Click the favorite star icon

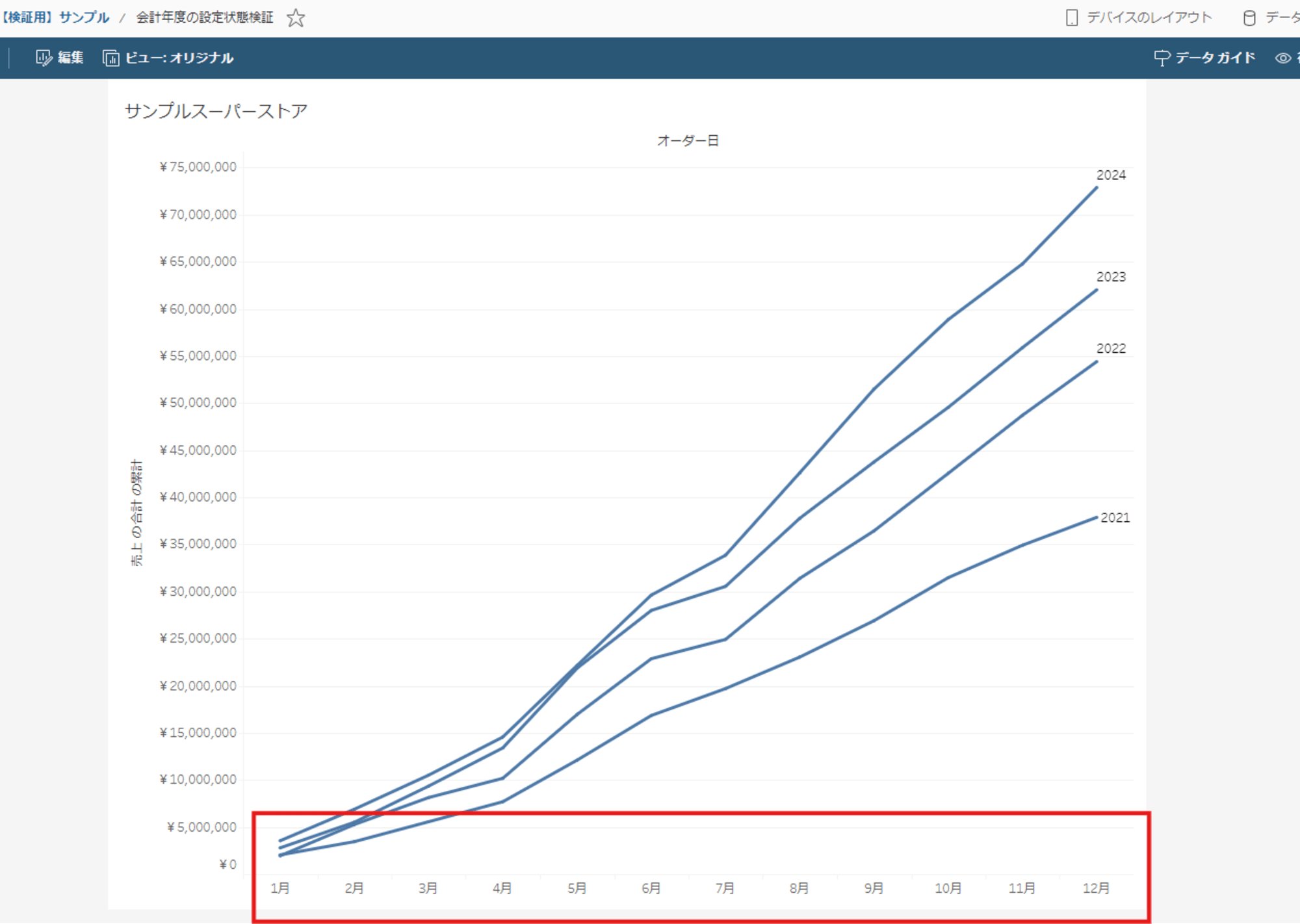[x=296, y=18]
